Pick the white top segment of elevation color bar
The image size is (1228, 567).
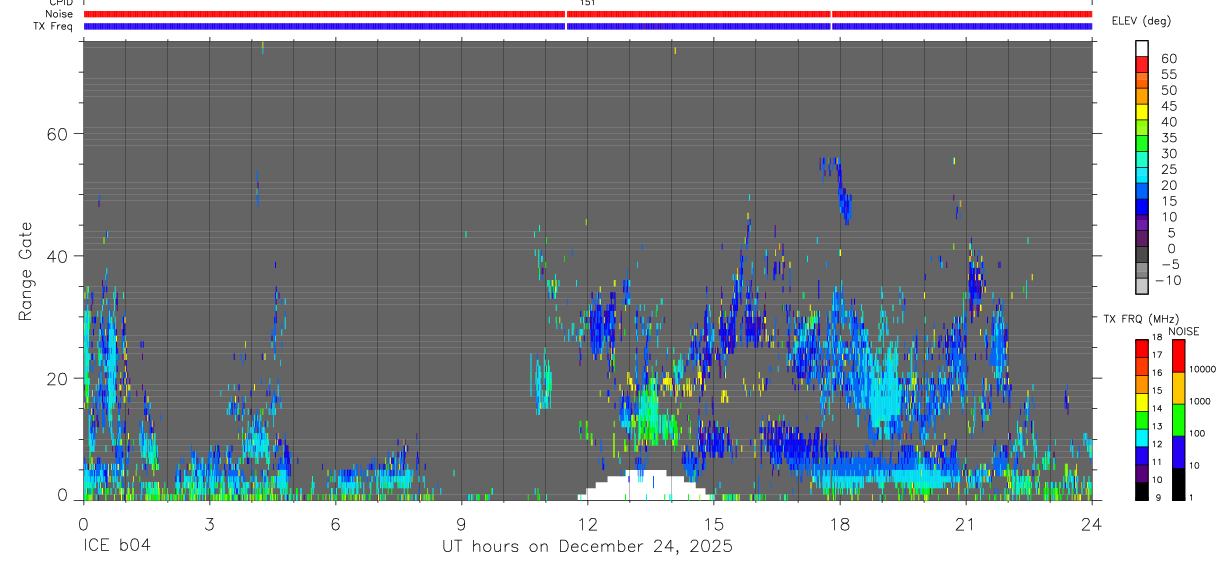click(x=1143, y=47)
